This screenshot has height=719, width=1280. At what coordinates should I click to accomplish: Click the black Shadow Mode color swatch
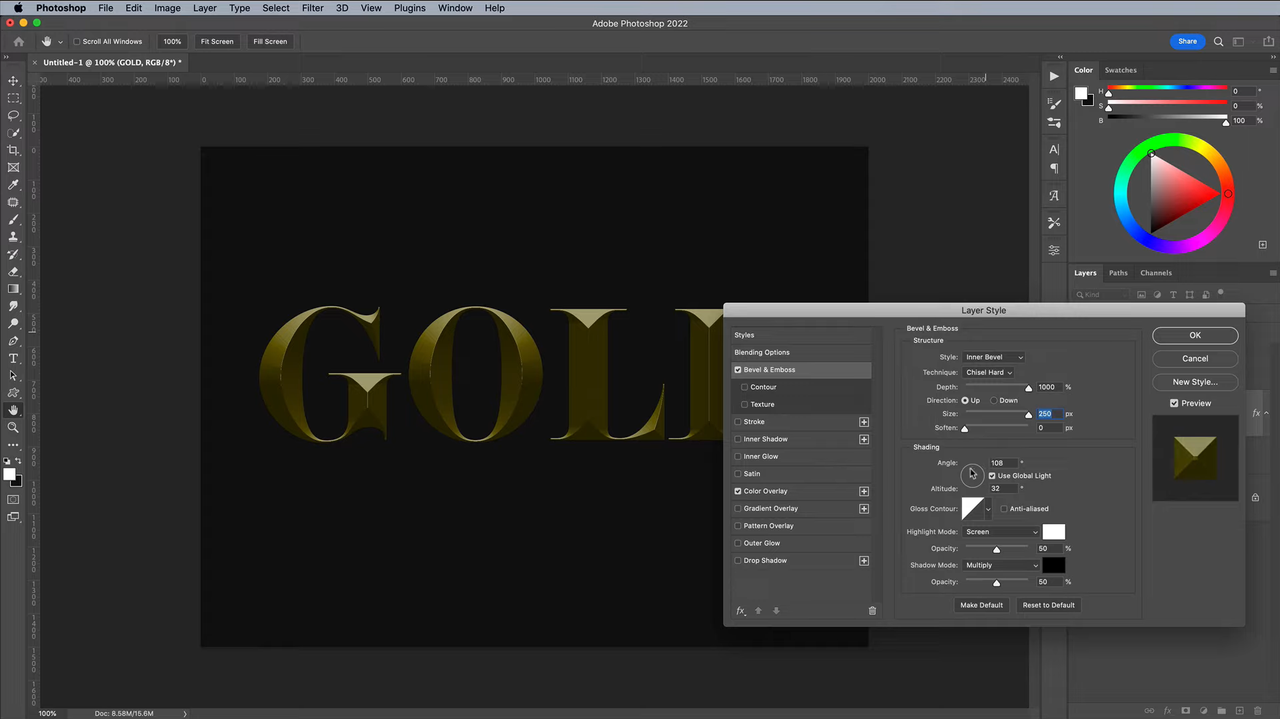coord(1054,565)
